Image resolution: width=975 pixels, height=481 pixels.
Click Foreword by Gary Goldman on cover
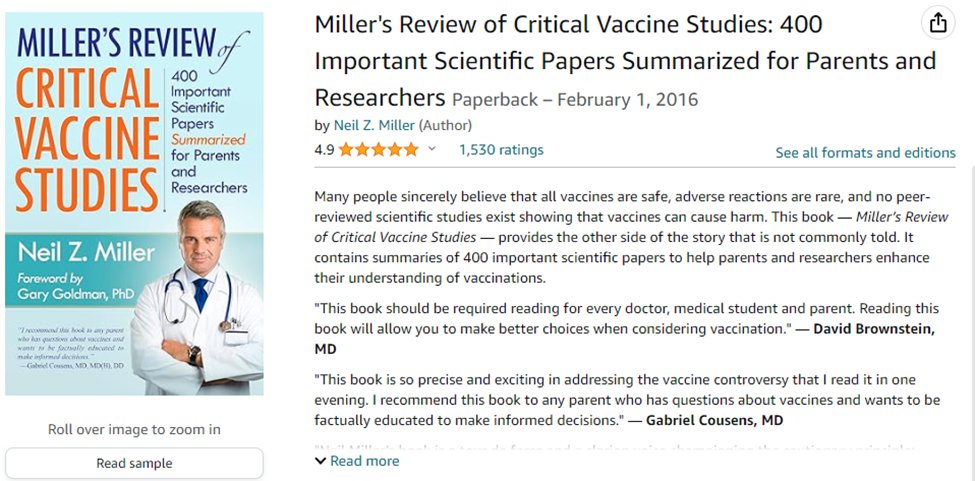pyautogui.click(x=70, y=288)
